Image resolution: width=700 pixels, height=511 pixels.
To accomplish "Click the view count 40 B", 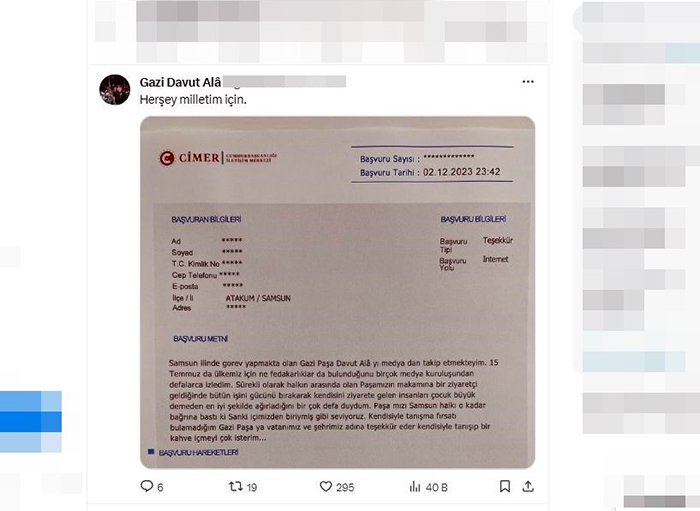I will [437, 487].
